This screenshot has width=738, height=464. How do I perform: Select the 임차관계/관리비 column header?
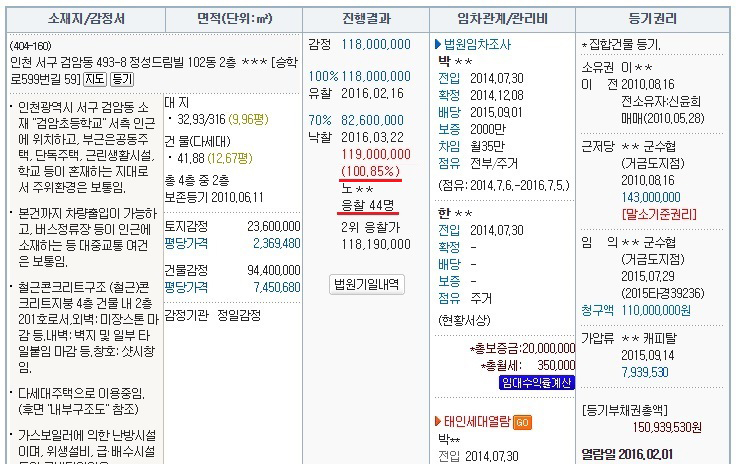pyautogui.click(x=502, y=19)
